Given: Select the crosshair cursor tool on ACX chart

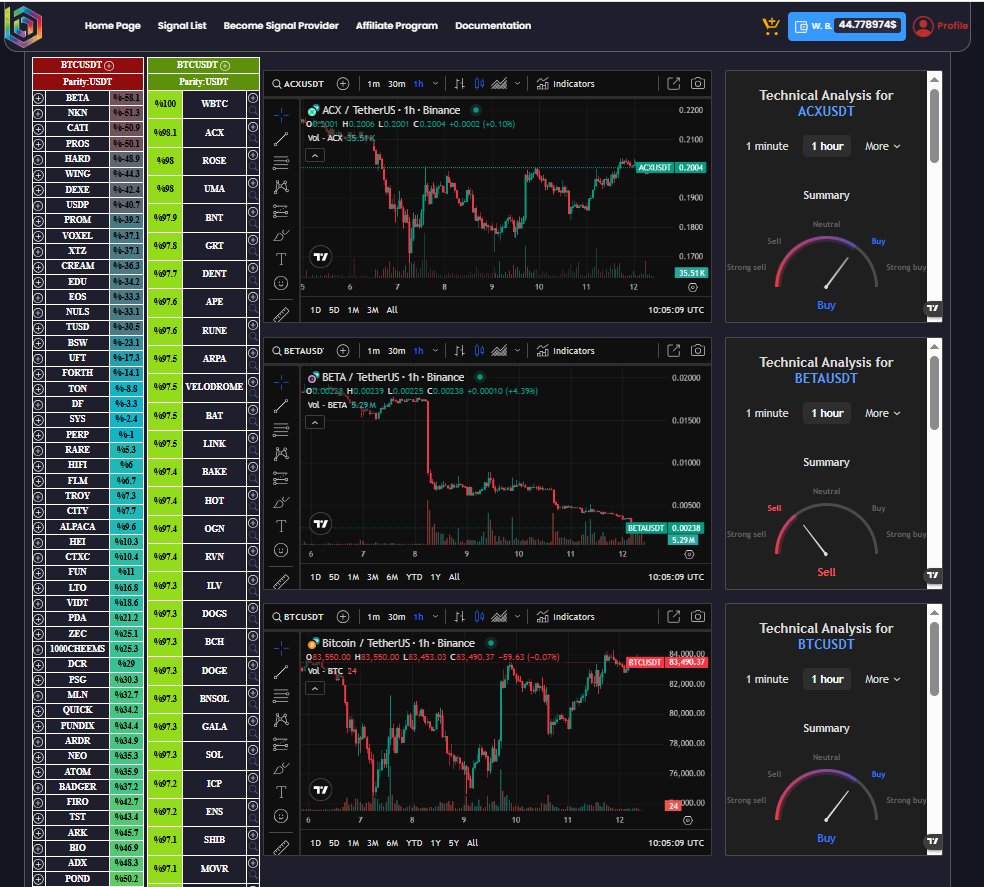Looking at the screenshot, I should tap(281, 115).
